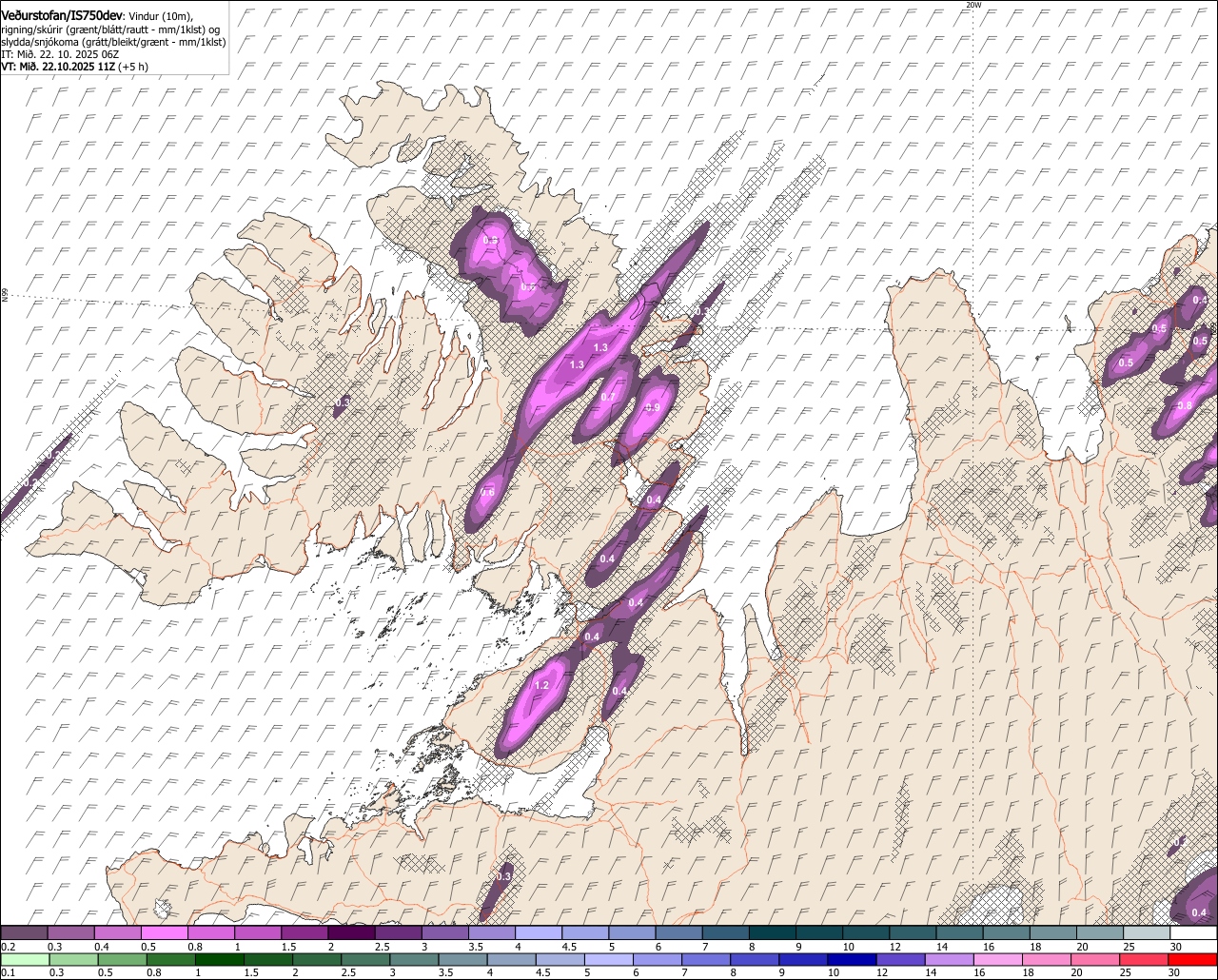
Task: Click the initial time 'IT: Mið. 22. 10. 2025 06Z'
Action: pyautogui.click(x=61, y=54)
